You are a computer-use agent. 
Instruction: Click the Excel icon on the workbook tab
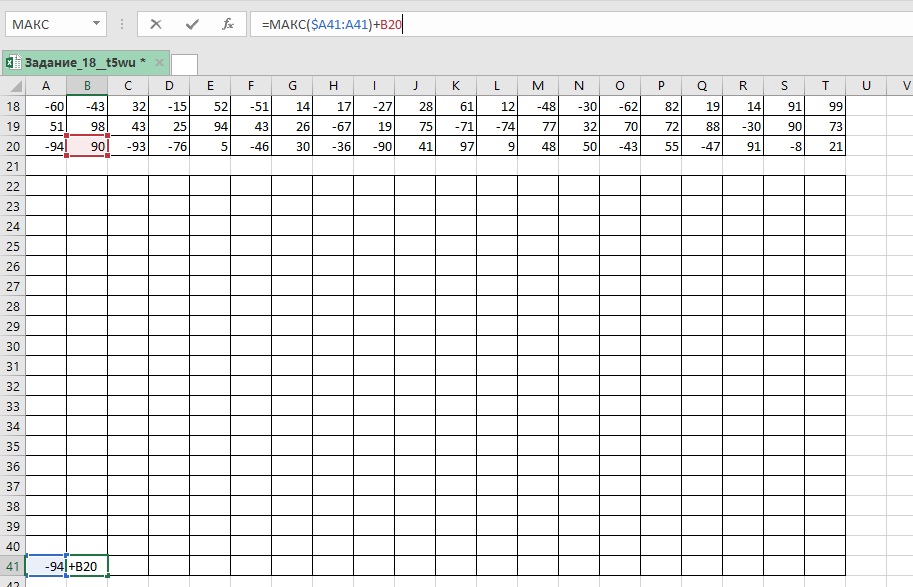coord(13,62)
